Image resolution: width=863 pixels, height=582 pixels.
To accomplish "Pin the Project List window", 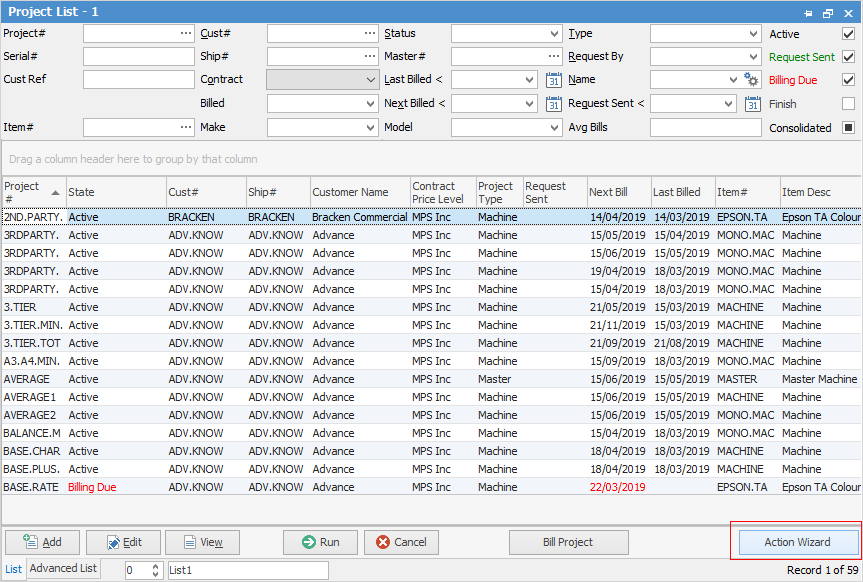I will (x=808, y=13).
